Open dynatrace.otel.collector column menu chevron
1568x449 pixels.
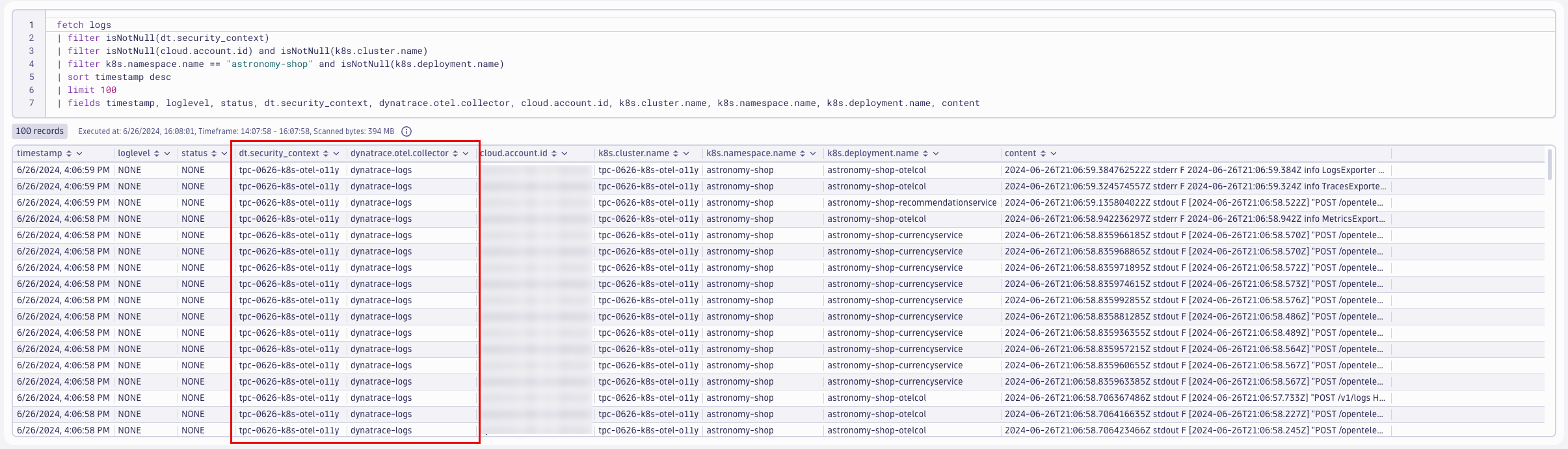(x=466, y=154)
